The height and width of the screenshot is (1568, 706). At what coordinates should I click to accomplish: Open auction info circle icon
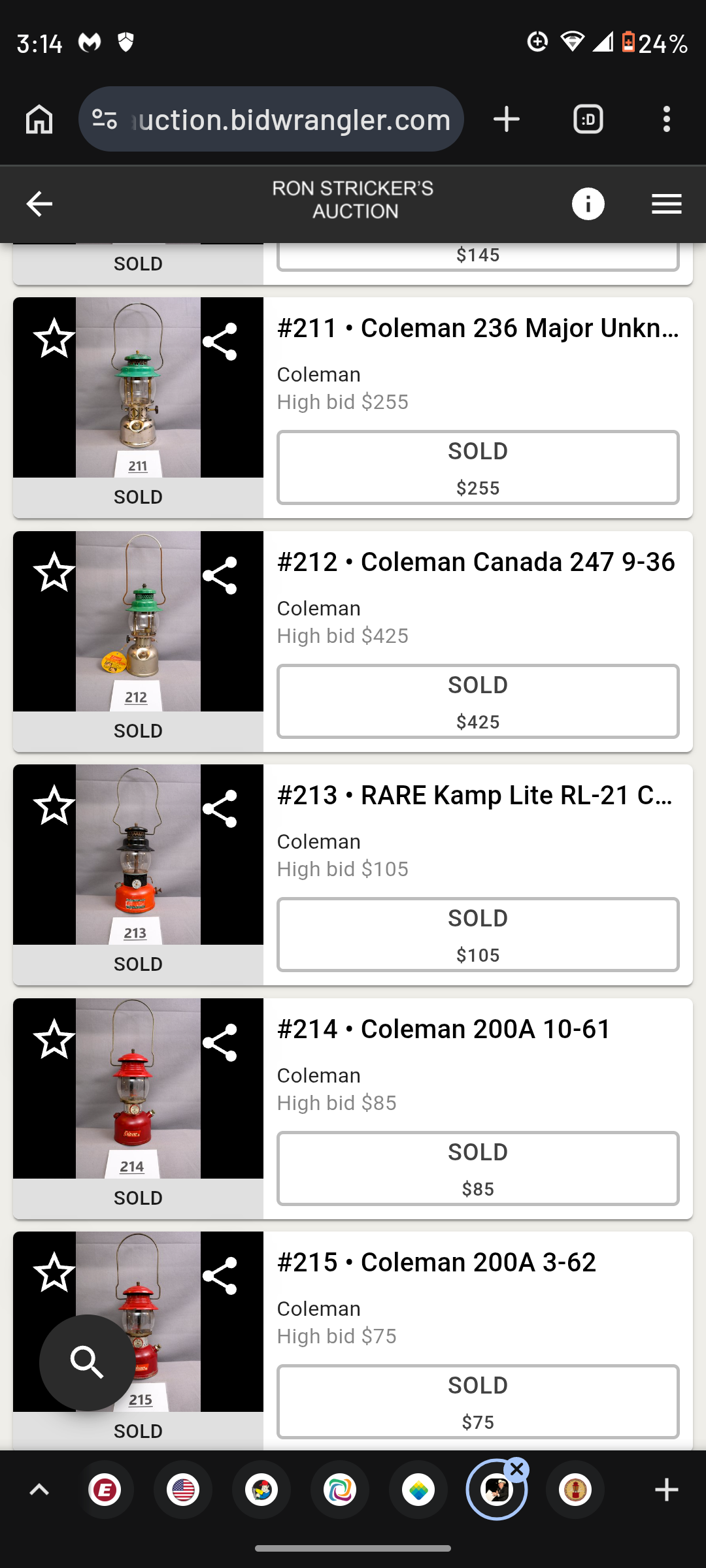point(588,204)
